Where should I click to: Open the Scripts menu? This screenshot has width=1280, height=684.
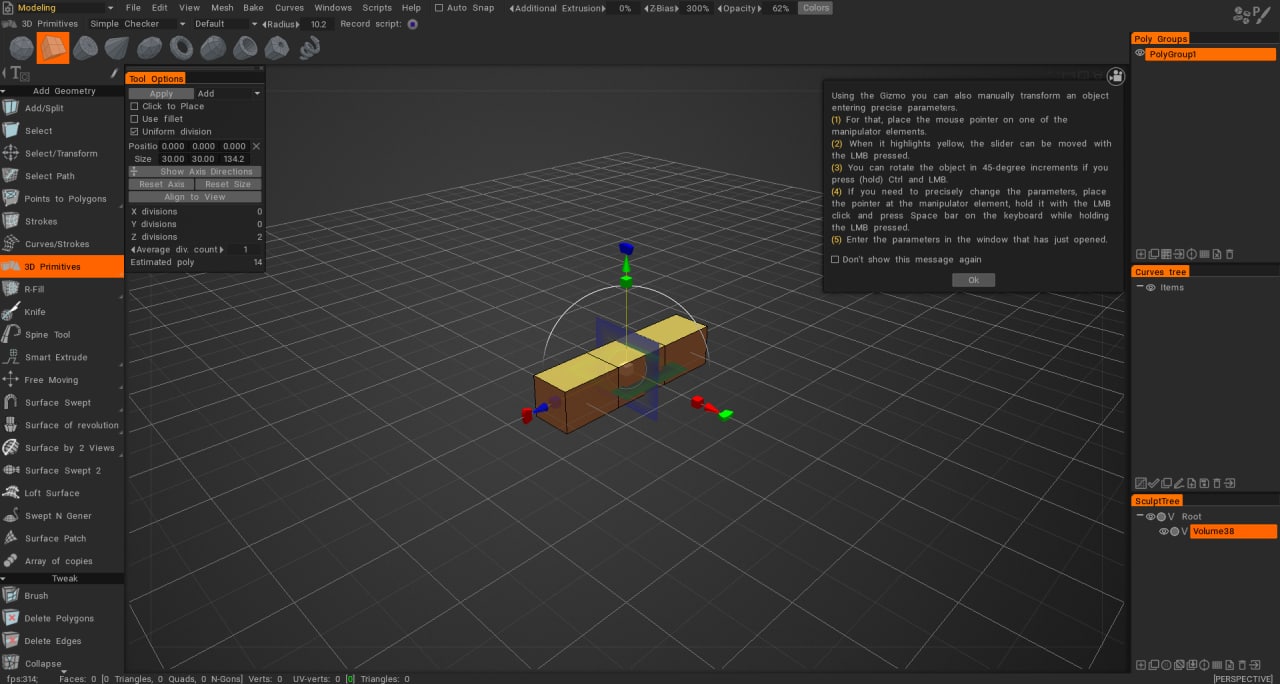click(x=377, y=8)
